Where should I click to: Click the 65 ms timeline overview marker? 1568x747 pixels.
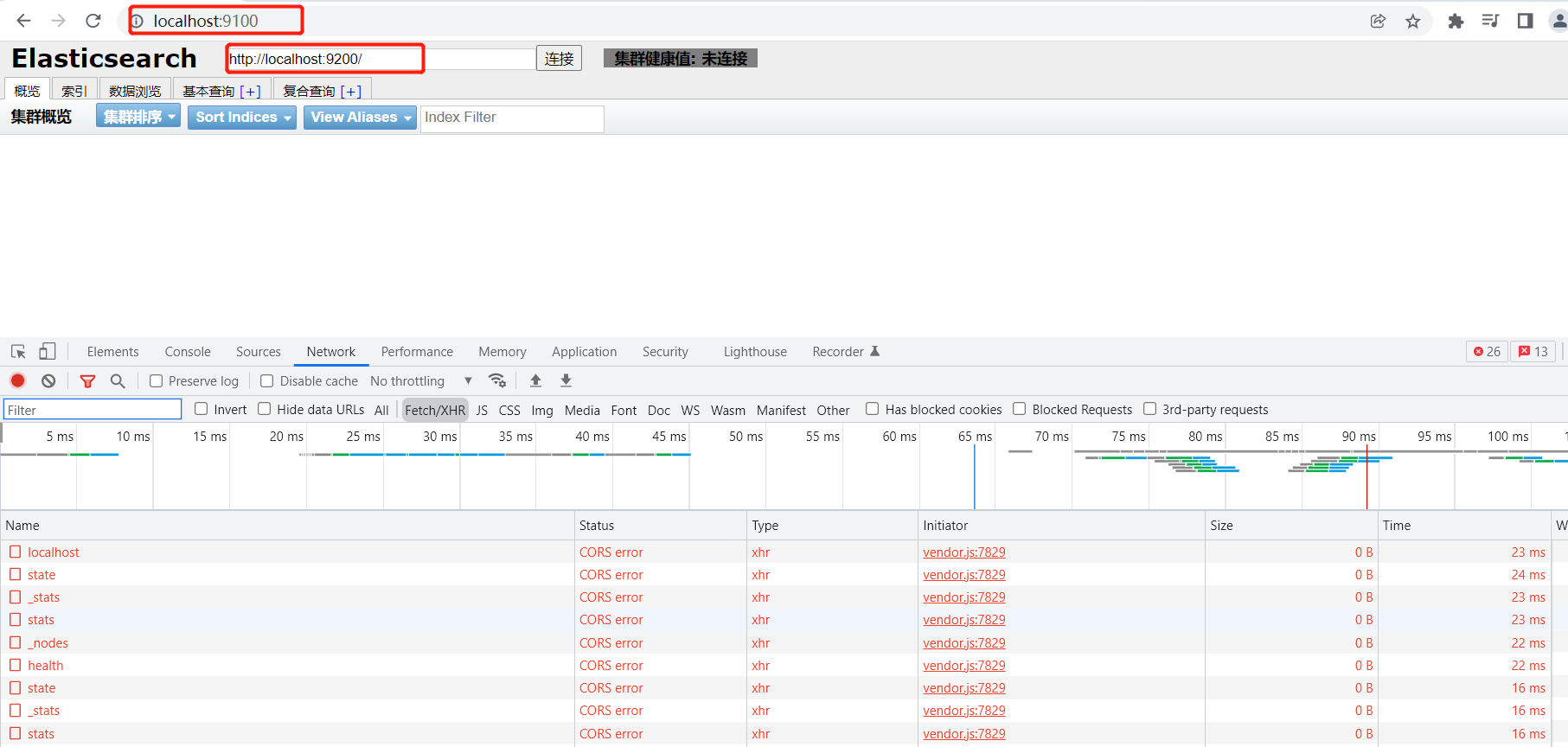click(x=975, y=437)
